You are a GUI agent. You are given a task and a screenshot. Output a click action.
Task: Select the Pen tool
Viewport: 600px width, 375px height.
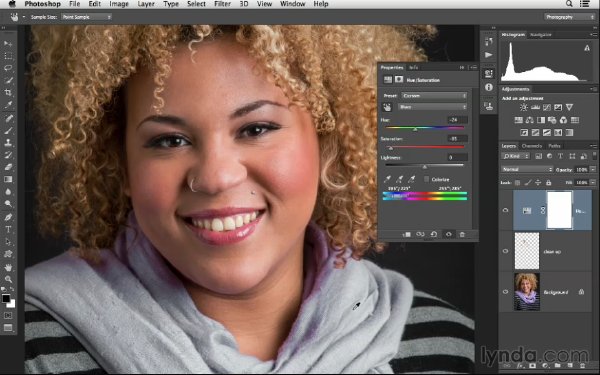tap(8, 217)
